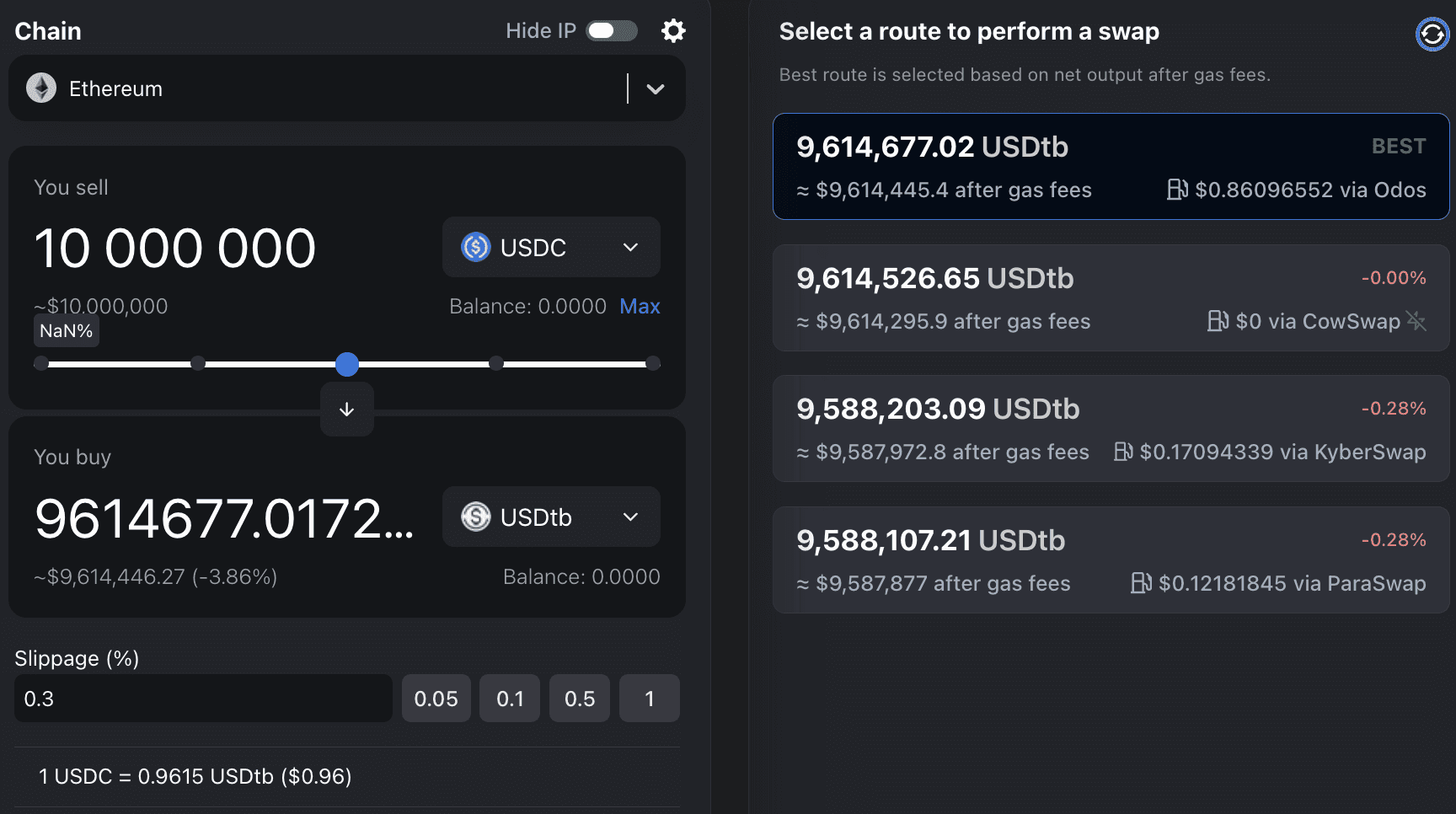The image size is (1456, 814).
Task: Click the CowSwap MEV protection icon
Action: (x=1416, y=321)
